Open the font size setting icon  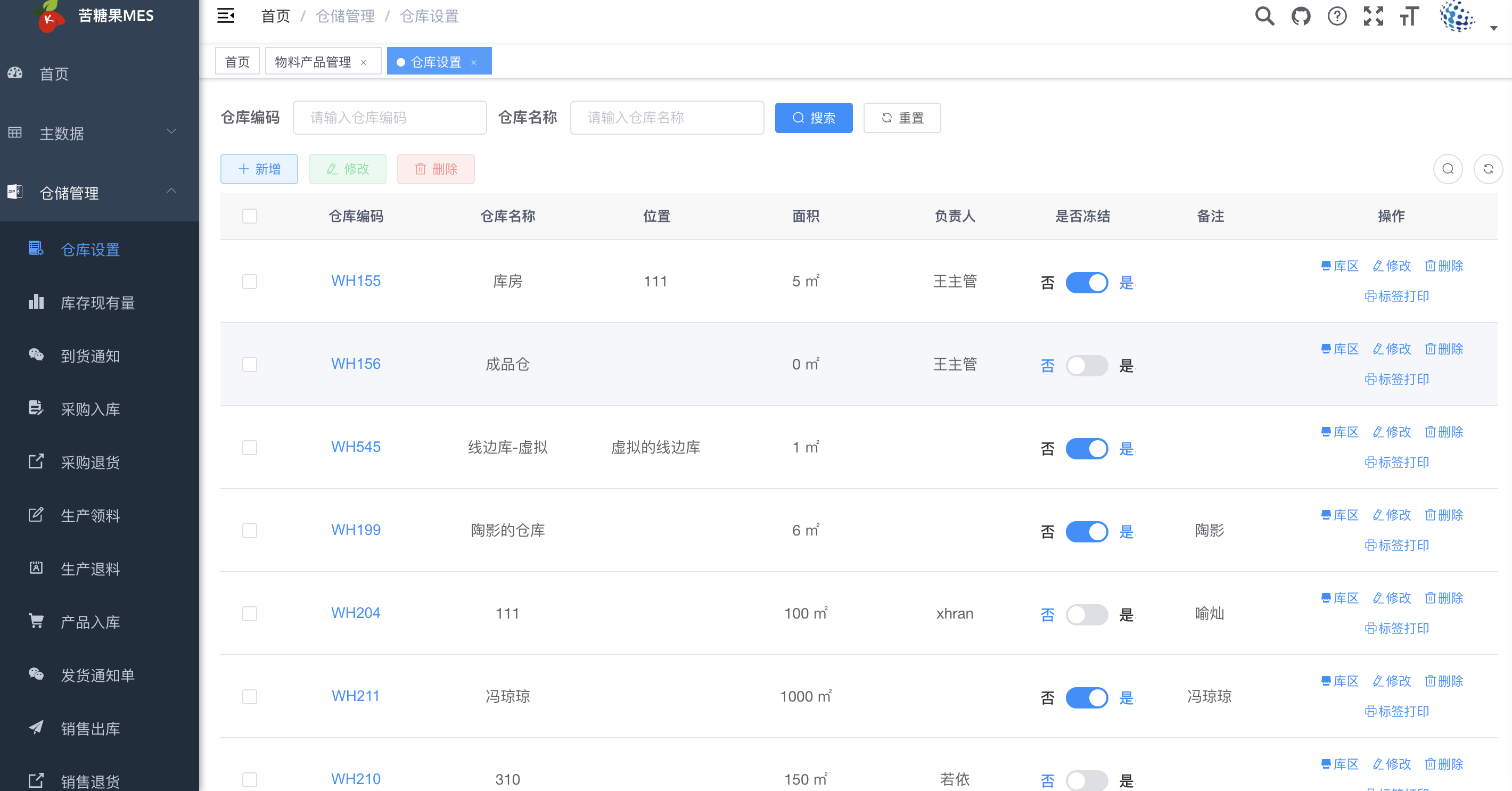pos(1409,16)
